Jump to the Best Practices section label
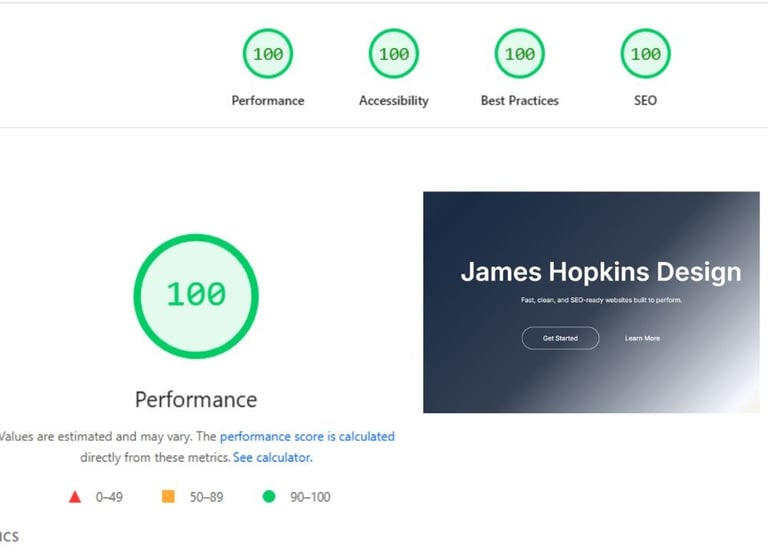Screen dimensions: 768x553 (520, 100)
